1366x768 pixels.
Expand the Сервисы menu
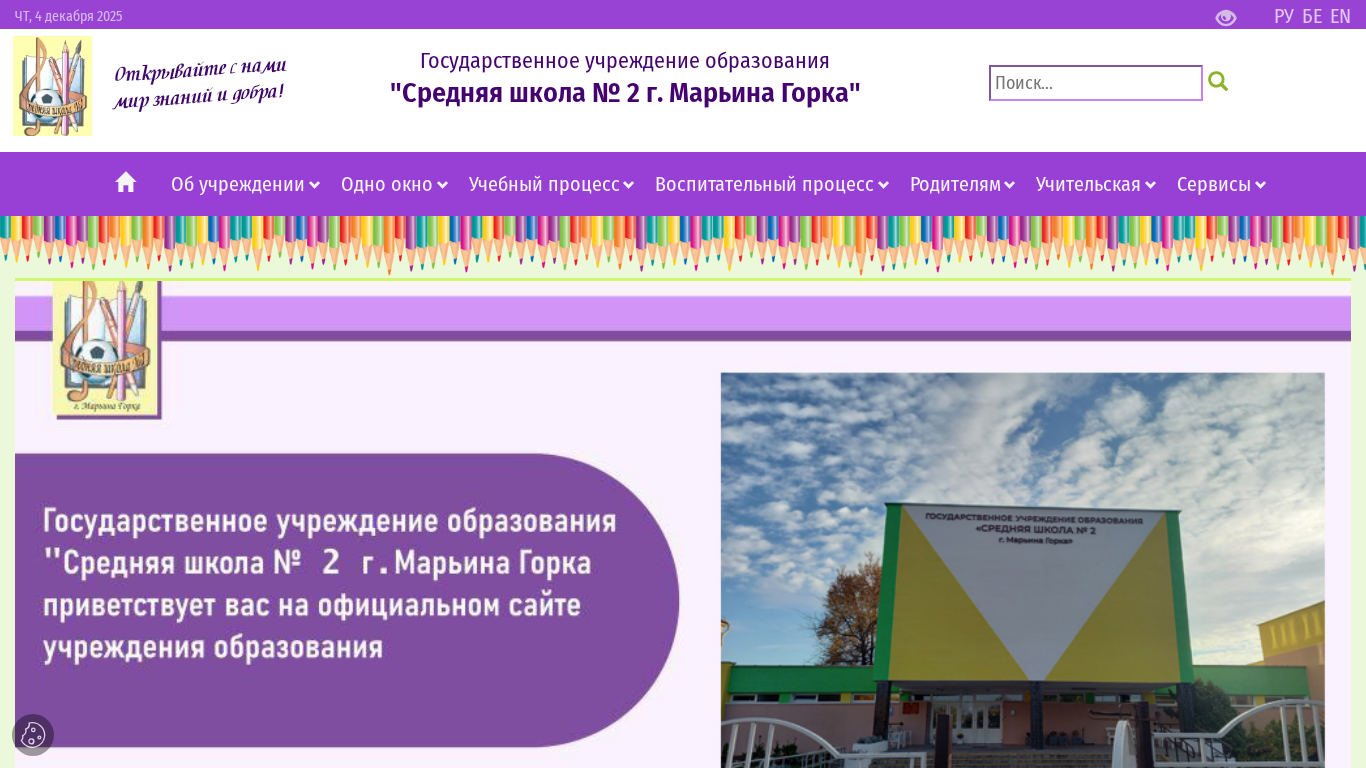(x=1221, y=184)
